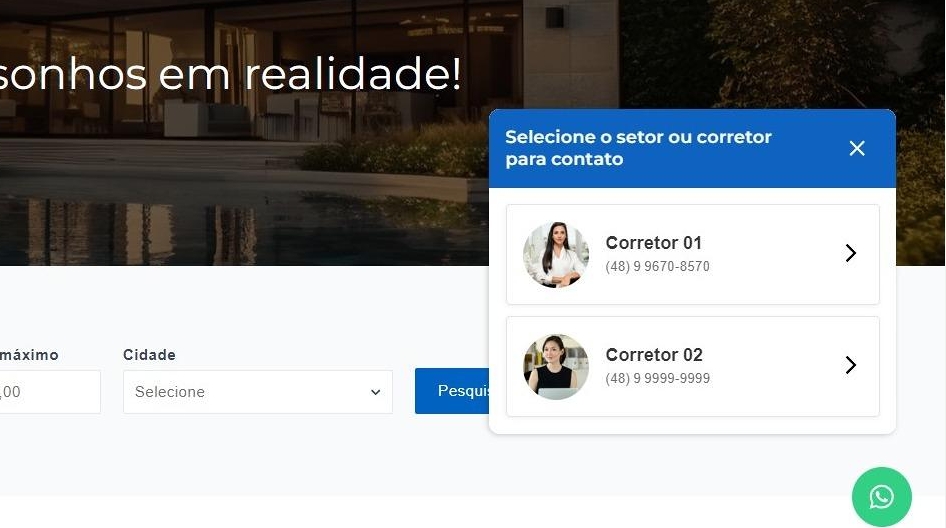Click the Cidade dropdown chevron arrow
Image resolution: width=946 pixels, height=528 pixels.
[375, 392]
